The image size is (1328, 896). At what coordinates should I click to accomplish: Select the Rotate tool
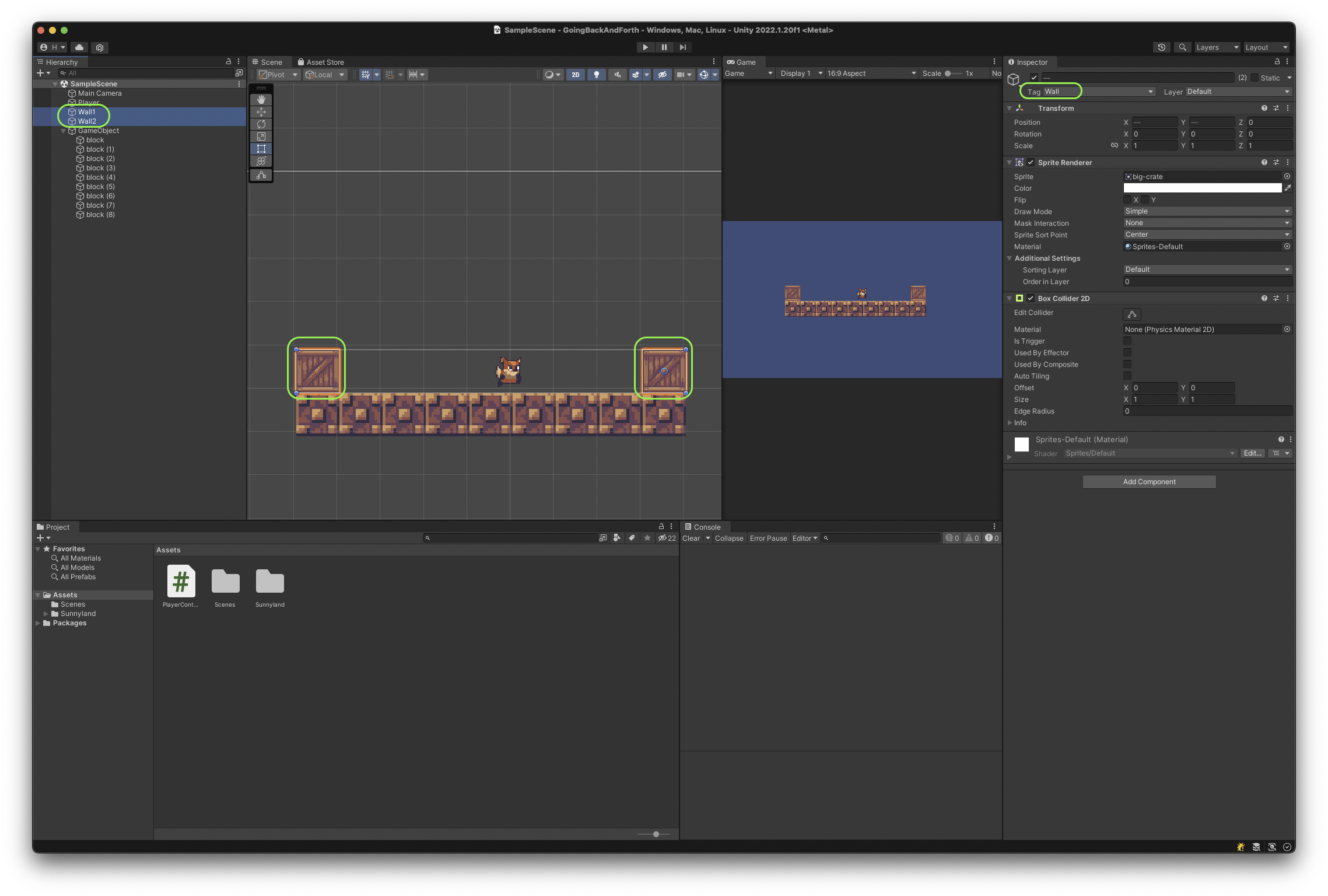(261, 124)
